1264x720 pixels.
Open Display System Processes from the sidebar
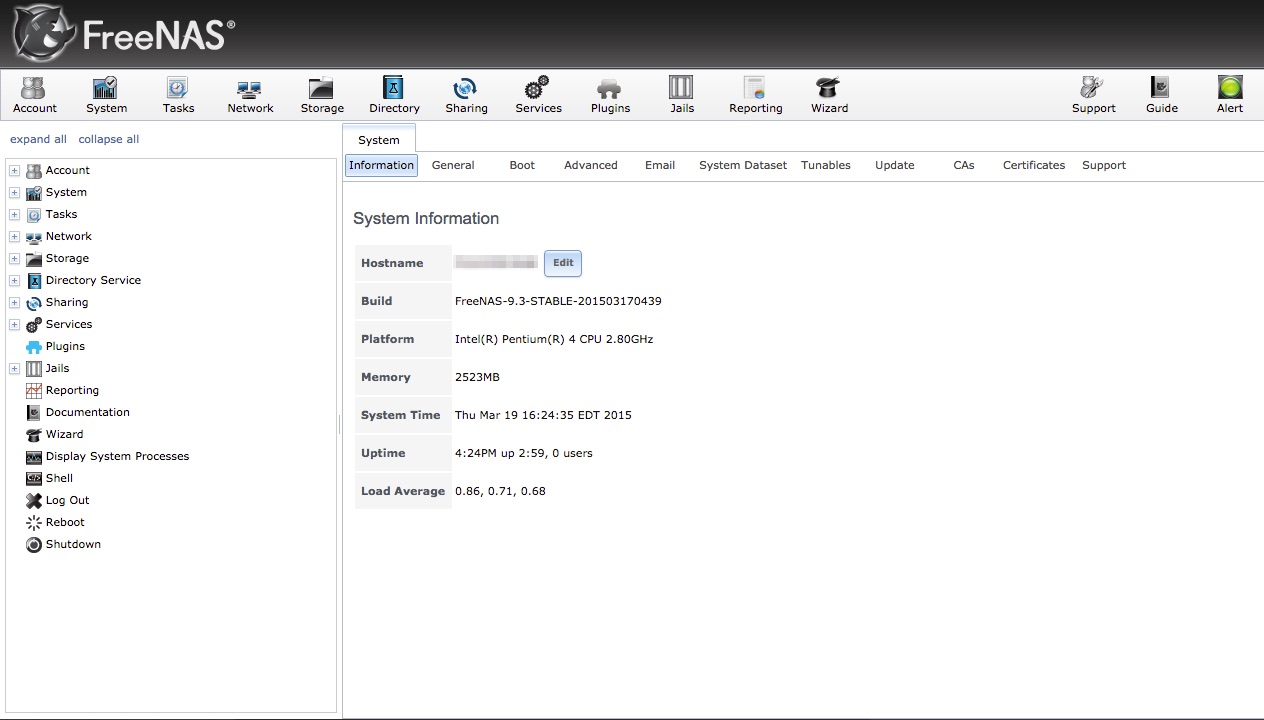click(117, 456)
